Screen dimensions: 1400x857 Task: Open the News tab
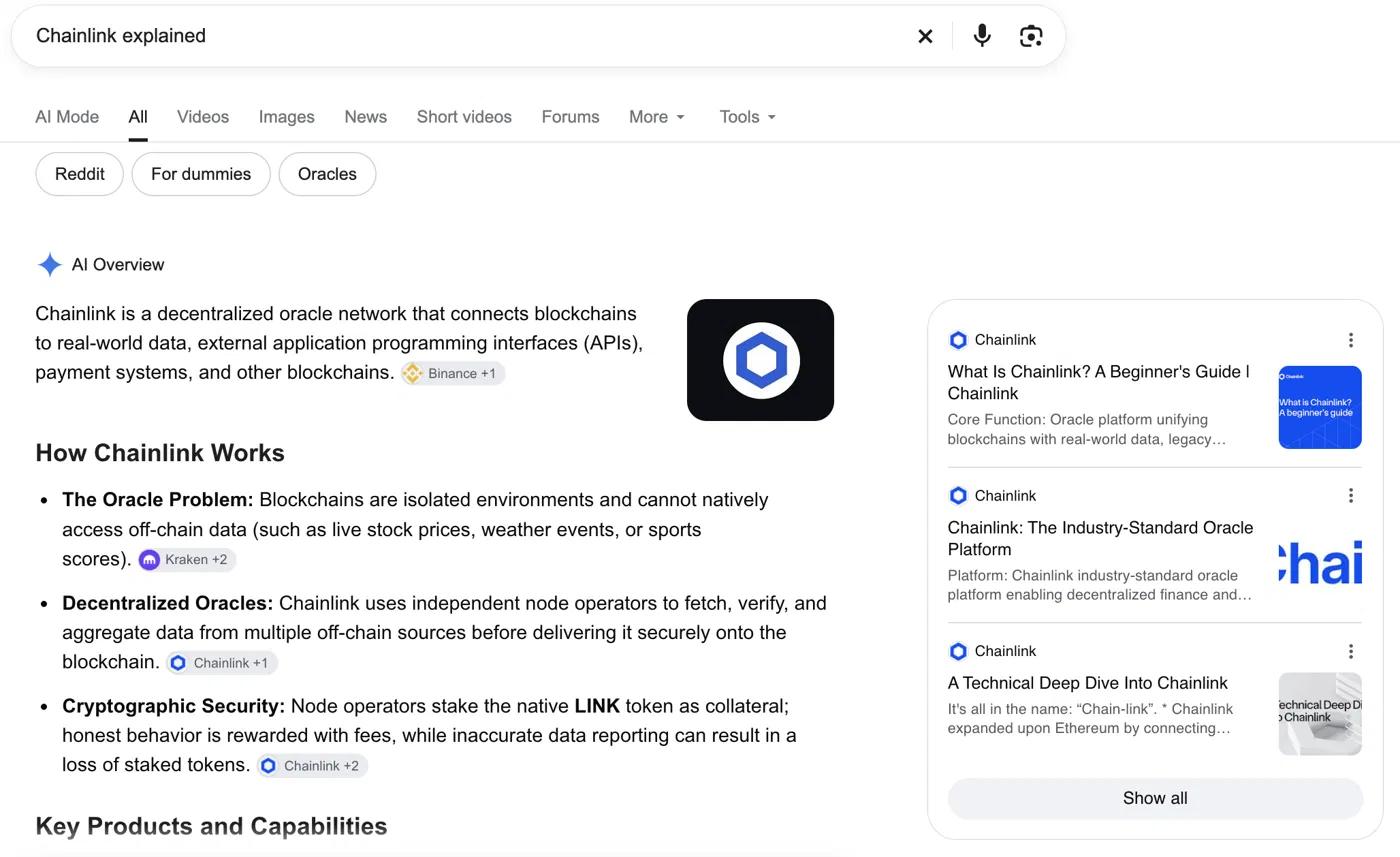click(366, 117)
